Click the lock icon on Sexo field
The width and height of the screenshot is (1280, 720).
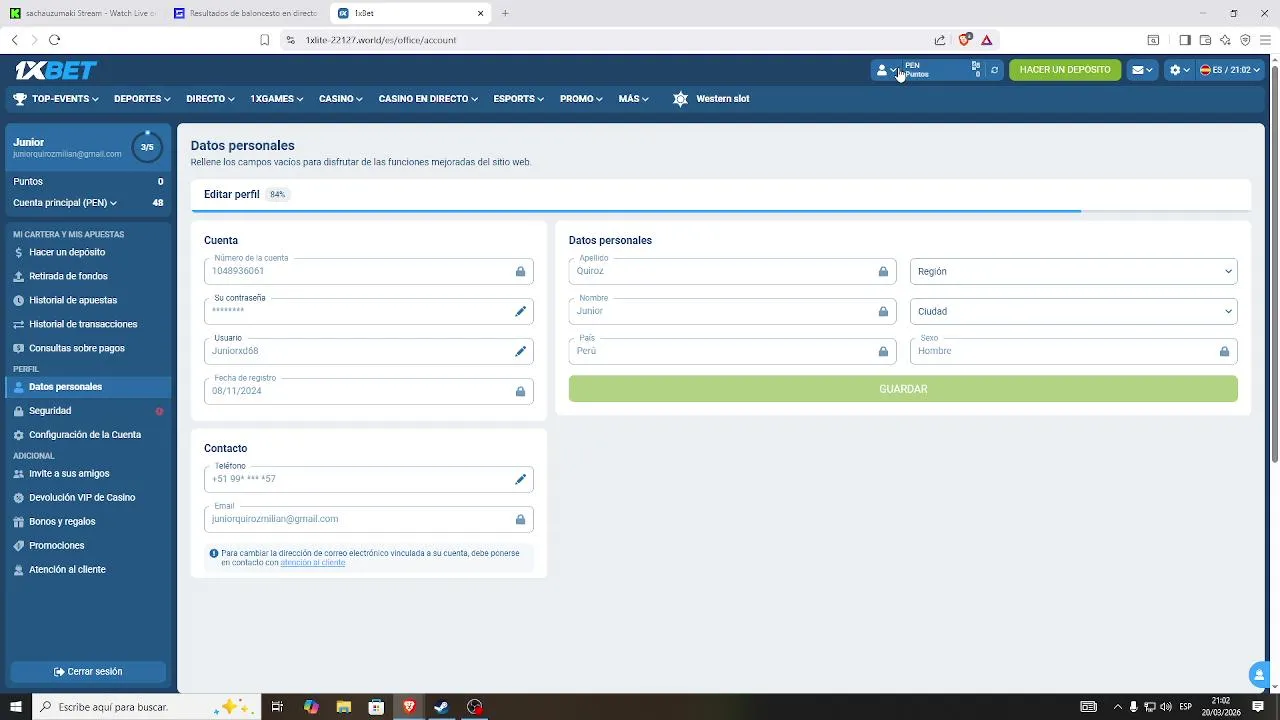point(1224,351)
